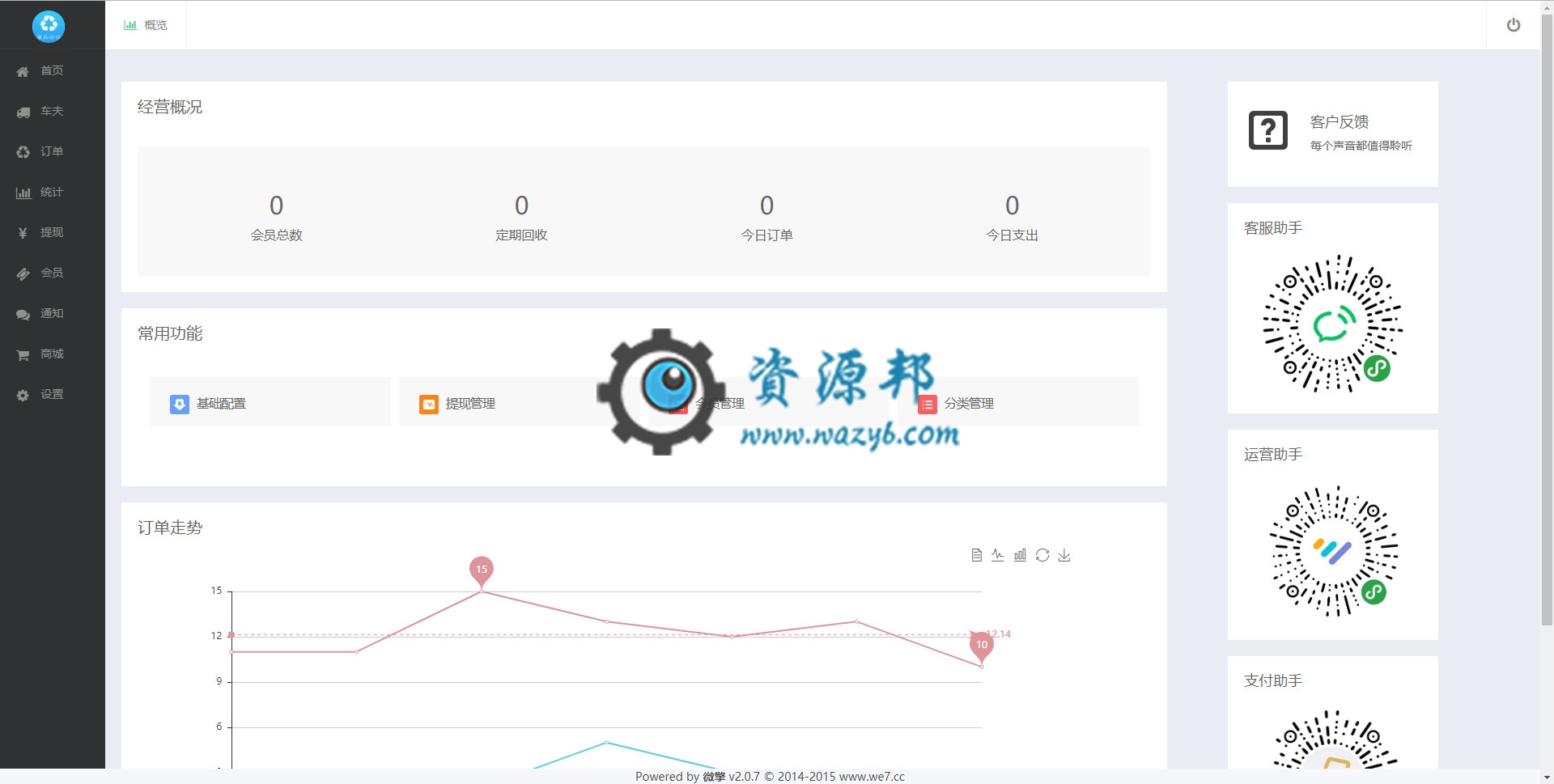Image resolution: width=1554 pixels, height=784 pixels.
Task: Click the 定期回收 count
Action: tap(521, 206)
